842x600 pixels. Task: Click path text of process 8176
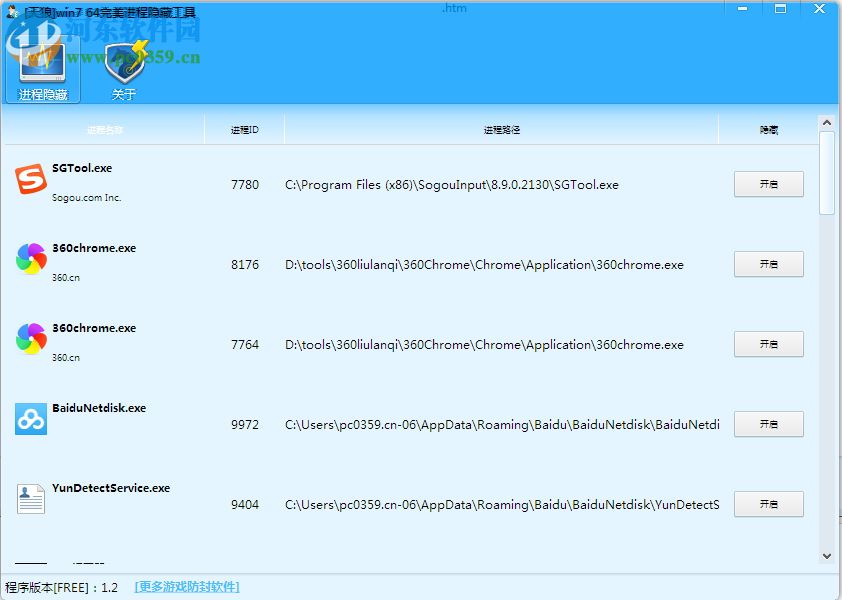pyautogui.click(x=484, y=265)
